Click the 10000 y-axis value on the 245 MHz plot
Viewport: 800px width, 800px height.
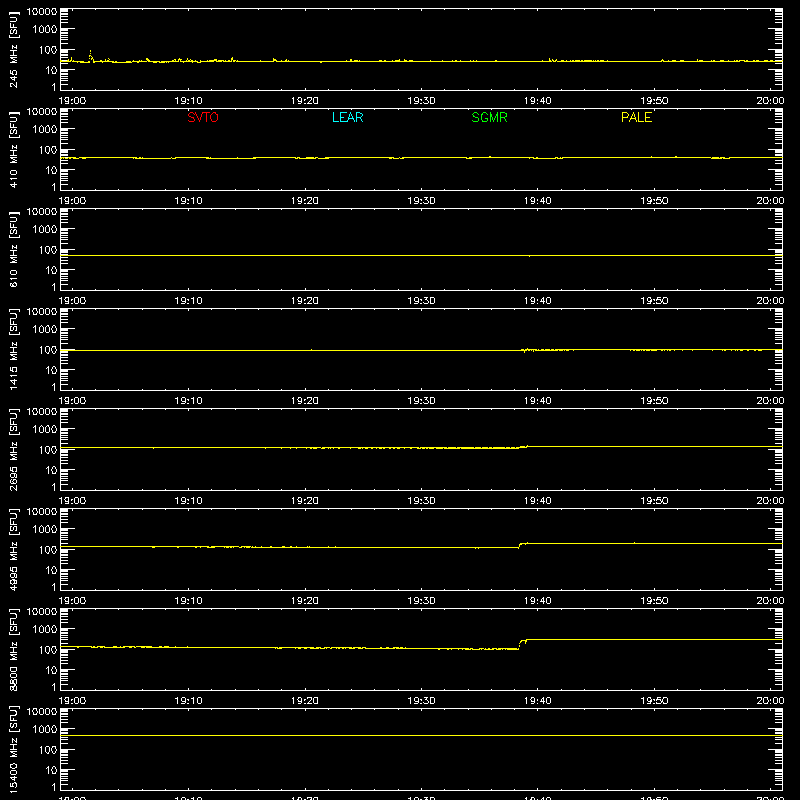pos(42,12)
